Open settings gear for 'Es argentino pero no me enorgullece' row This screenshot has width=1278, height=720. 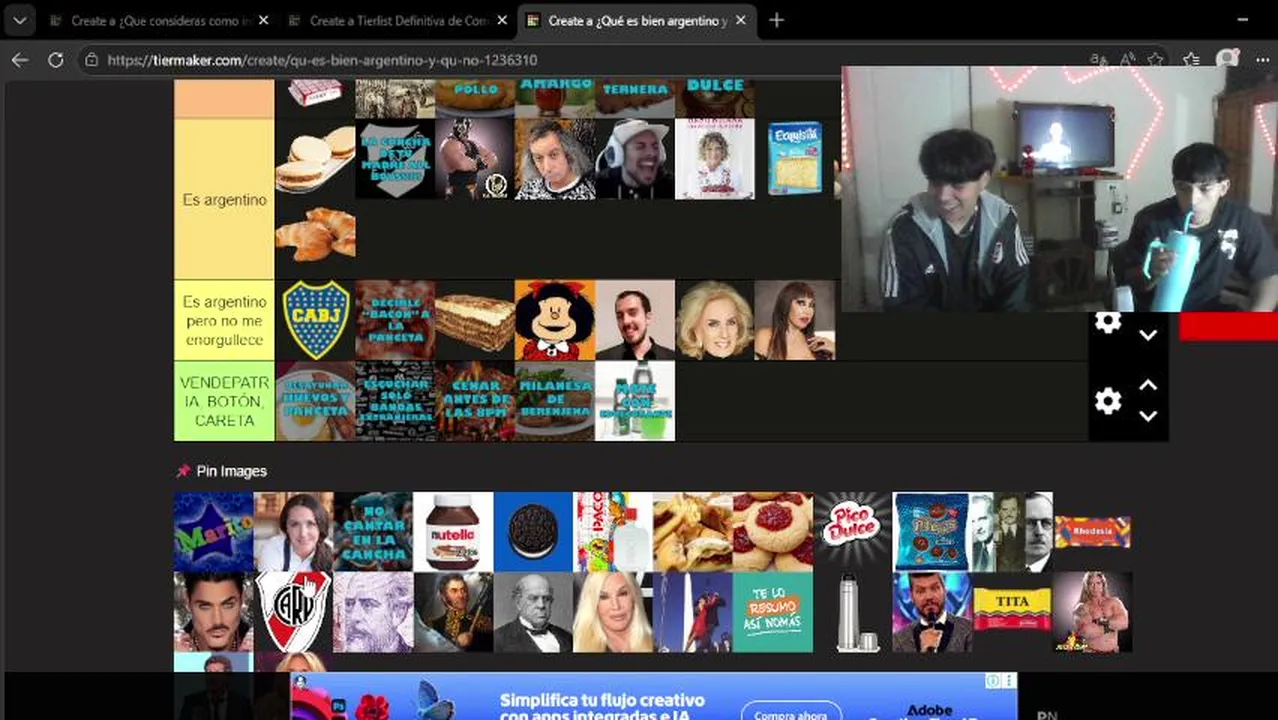1107,322
